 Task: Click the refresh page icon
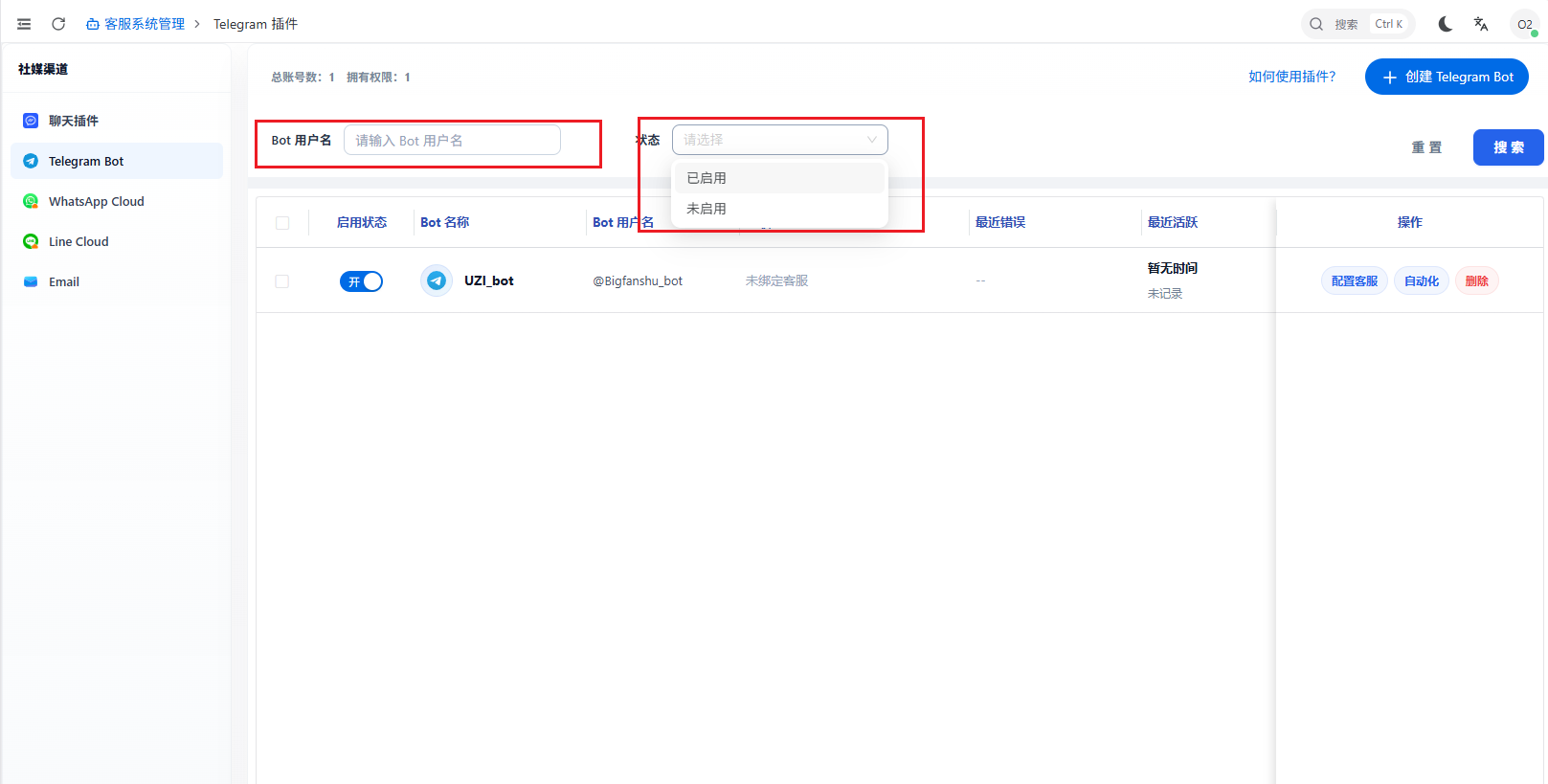pyautogui.click(x=58, y=24)
